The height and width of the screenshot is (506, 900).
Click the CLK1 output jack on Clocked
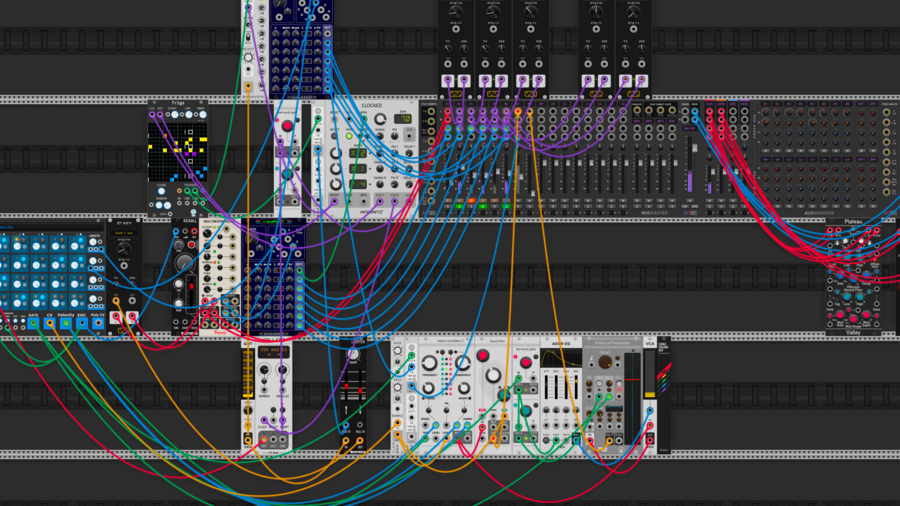tap(379, 201)
